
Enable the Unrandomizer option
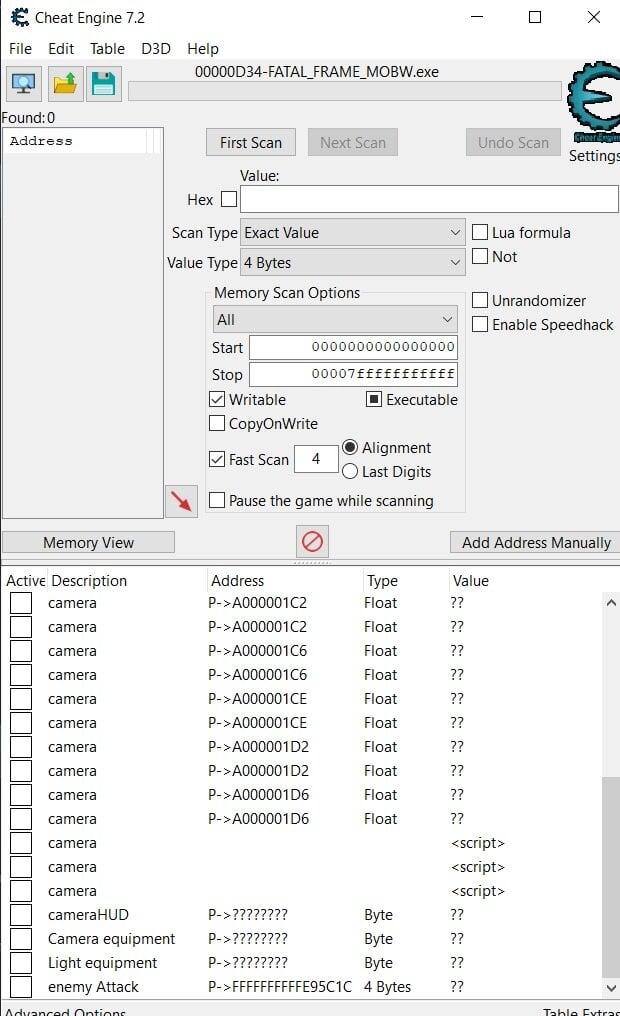coord(480,300)
